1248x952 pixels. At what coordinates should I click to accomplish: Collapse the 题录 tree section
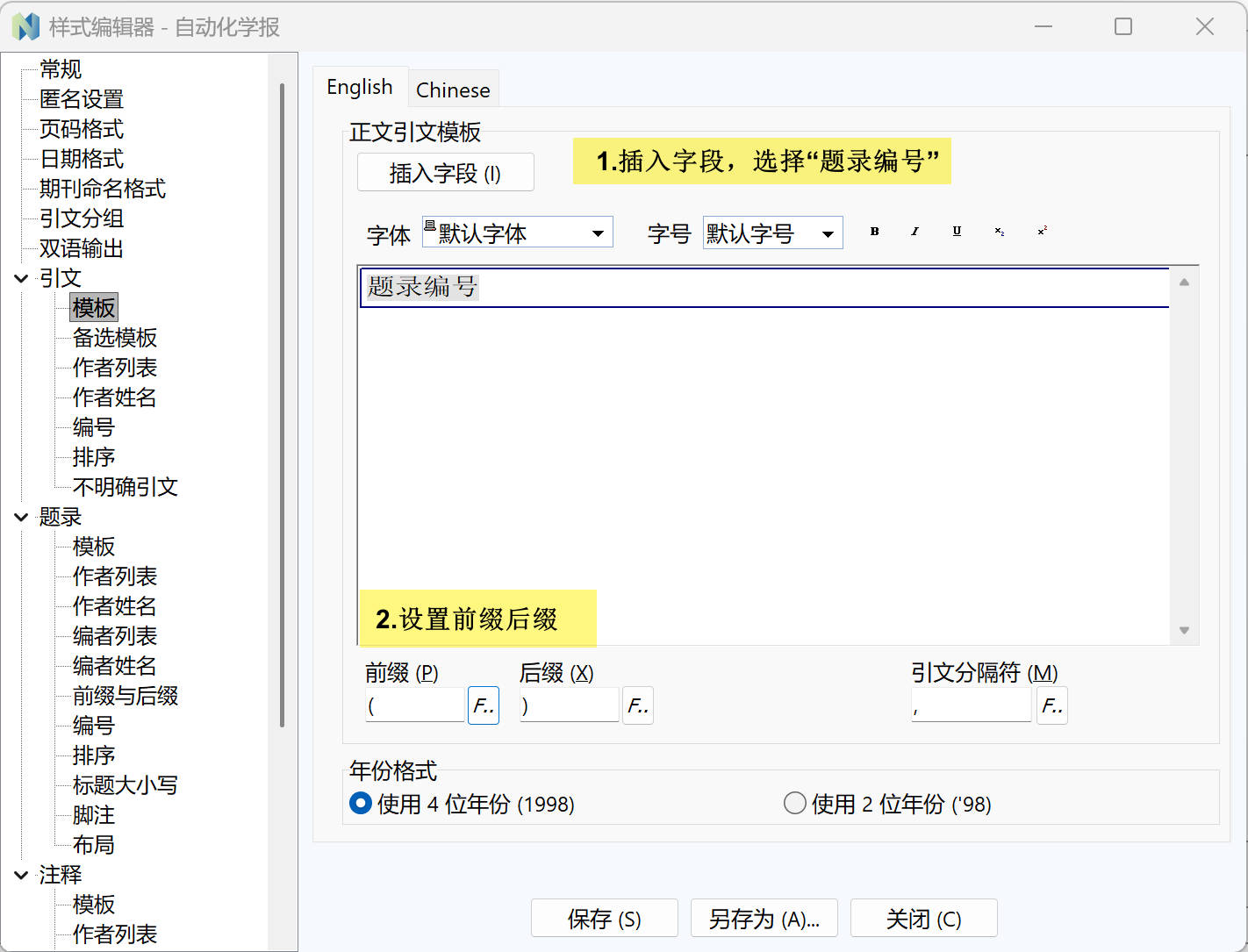tap(21, 518)
